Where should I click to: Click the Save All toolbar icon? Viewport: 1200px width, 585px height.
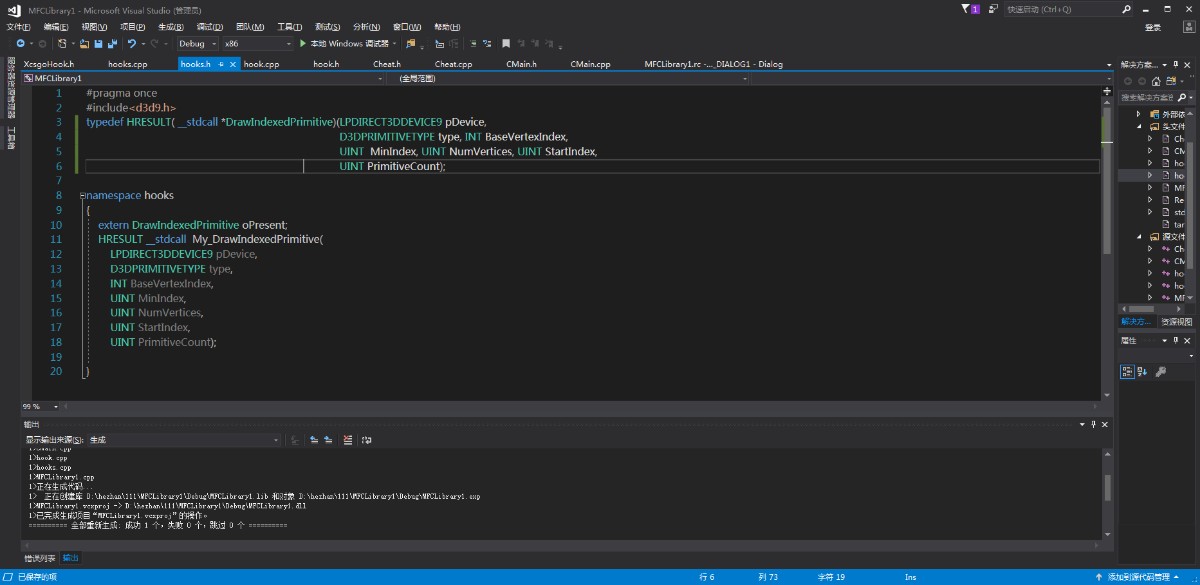click(x=111, y=44)
